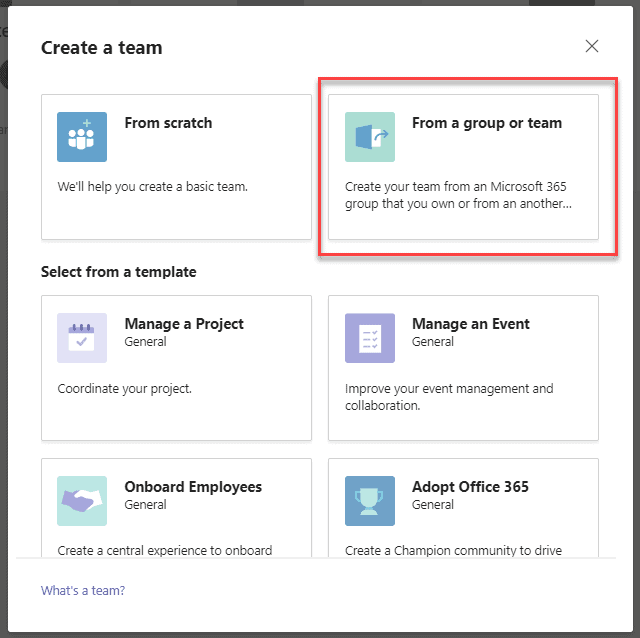The height and width of the screenshot is (638, 640).
Task: Click General label under Onboard Employees
Action: 145,505
